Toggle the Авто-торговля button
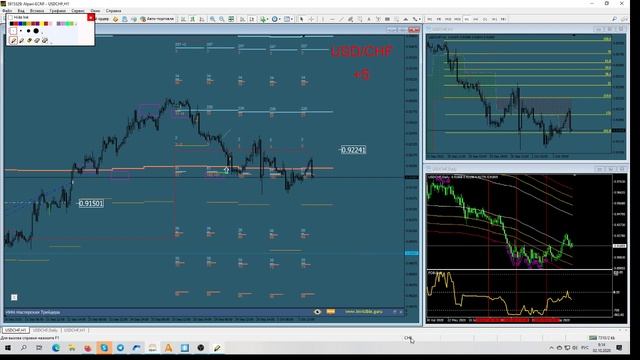640x360 pixels. (157, 19)
